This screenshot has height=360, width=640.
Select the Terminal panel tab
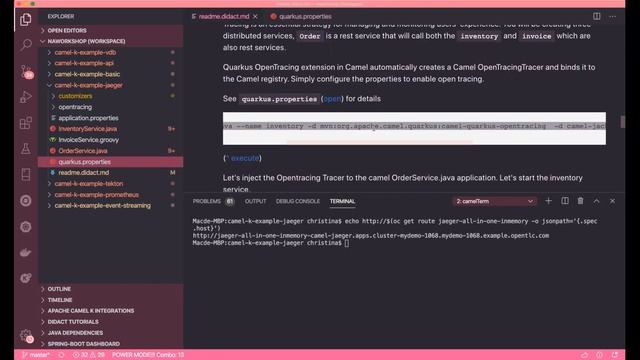pos(342,201)
